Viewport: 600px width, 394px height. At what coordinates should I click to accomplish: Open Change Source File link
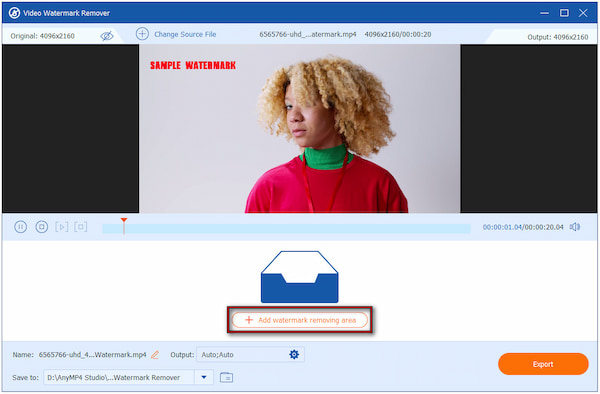click(x=185, y=34)
